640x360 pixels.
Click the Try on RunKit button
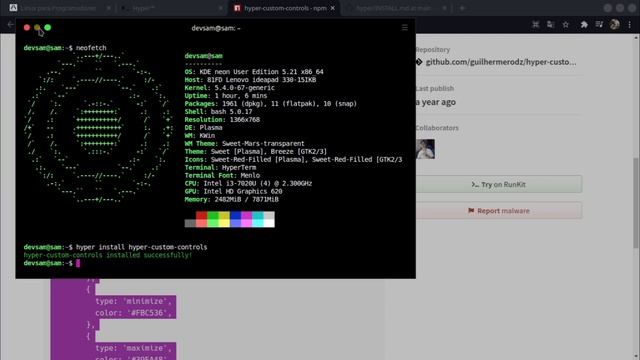pyautogui.click(x=499, y=184)
